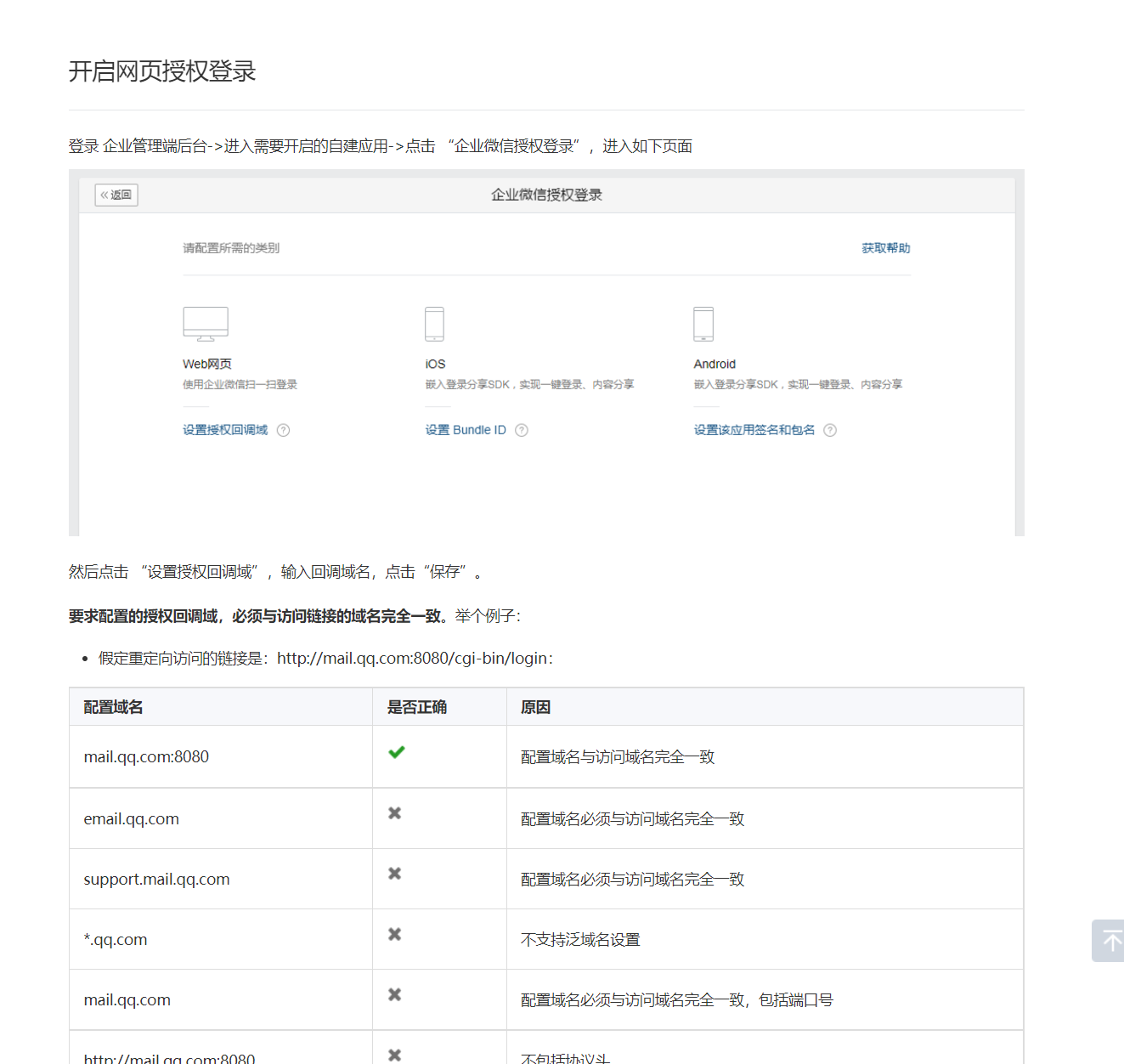Click the 是否正确 column header

(416, 707)
